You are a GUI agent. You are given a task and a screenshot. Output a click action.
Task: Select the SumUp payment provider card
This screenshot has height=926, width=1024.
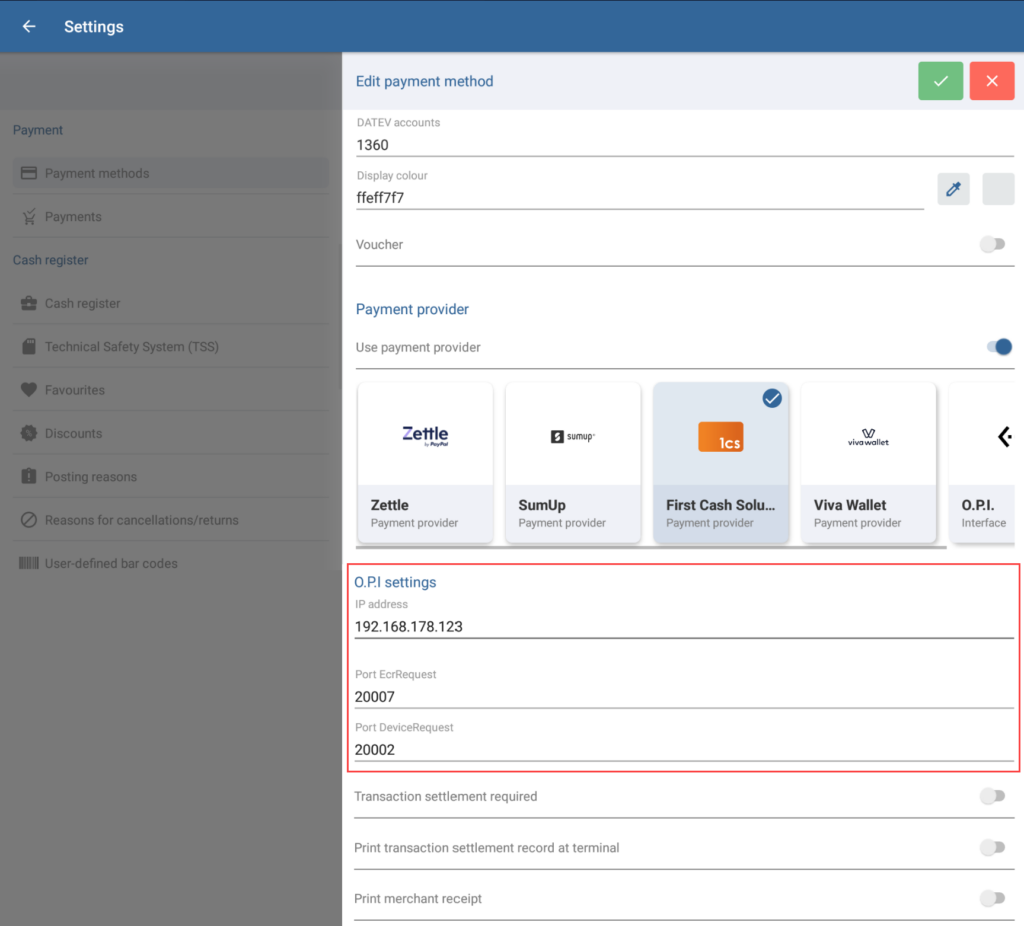click(573, 462)
